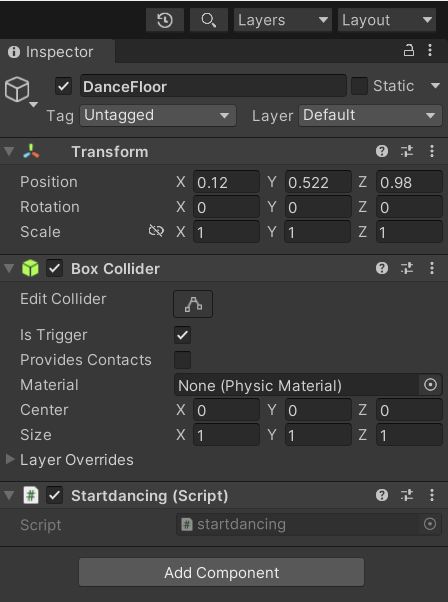
Task: Click the Position Y value field
Action: [x=318, y=182]
